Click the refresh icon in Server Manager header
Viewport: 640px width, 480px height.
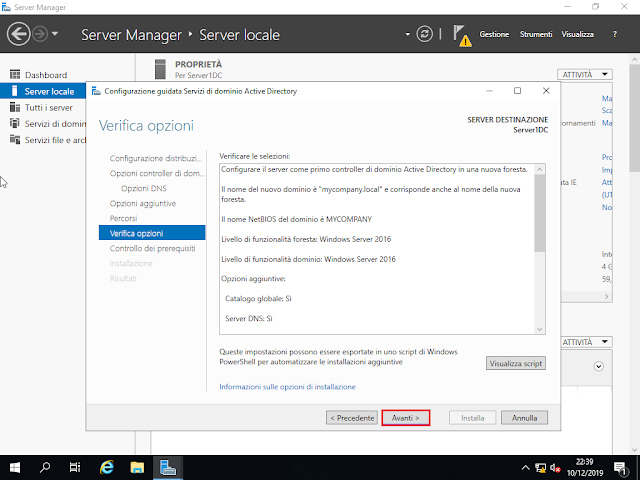424,34
